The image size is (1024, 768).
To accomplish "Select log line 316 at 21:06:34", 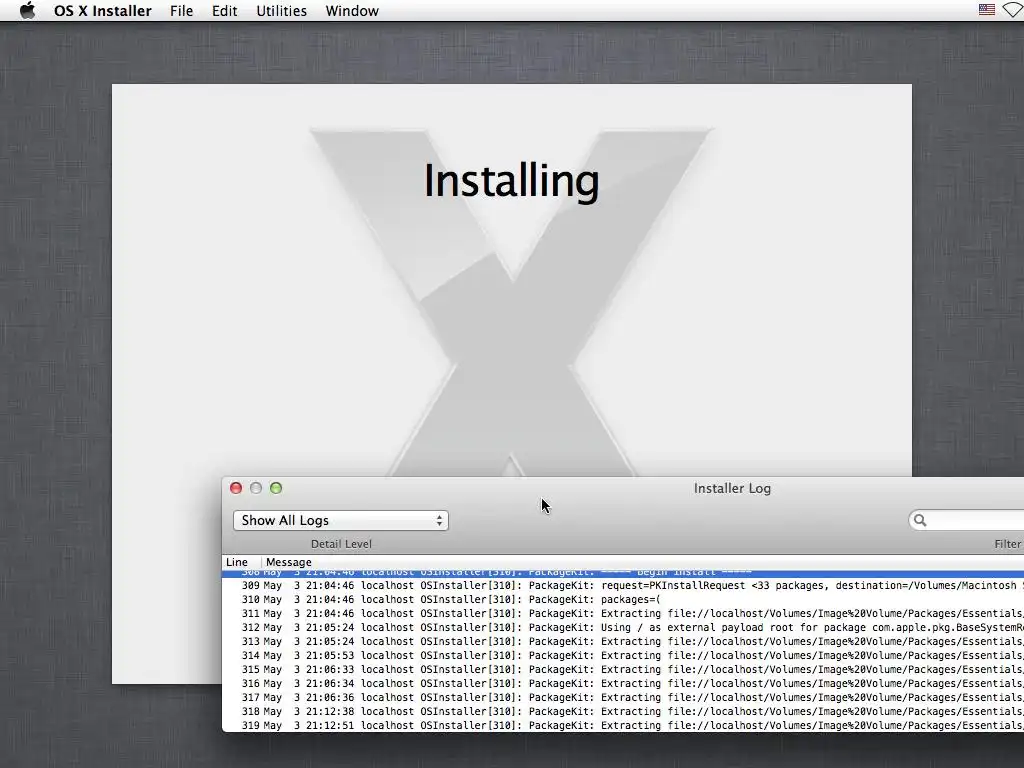I will 623,684.
